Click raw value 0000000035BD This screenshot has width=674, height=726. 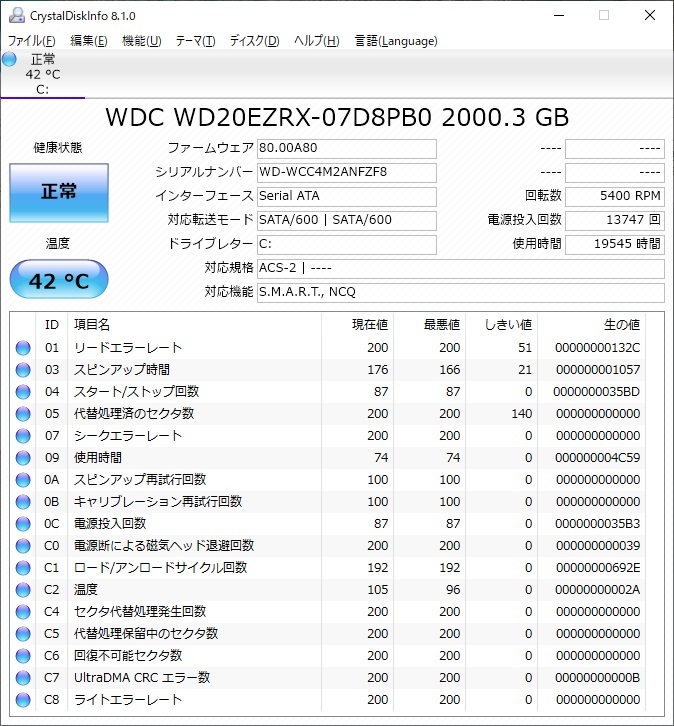(597, 392)
